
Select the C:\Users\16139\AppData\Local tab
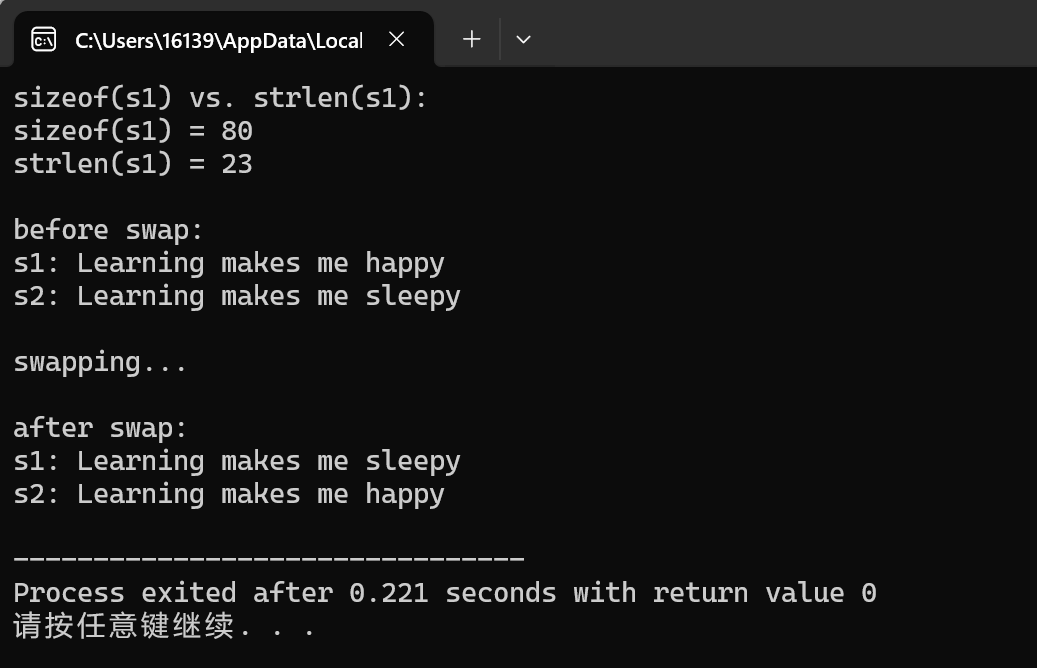click(x=218, y=40)
